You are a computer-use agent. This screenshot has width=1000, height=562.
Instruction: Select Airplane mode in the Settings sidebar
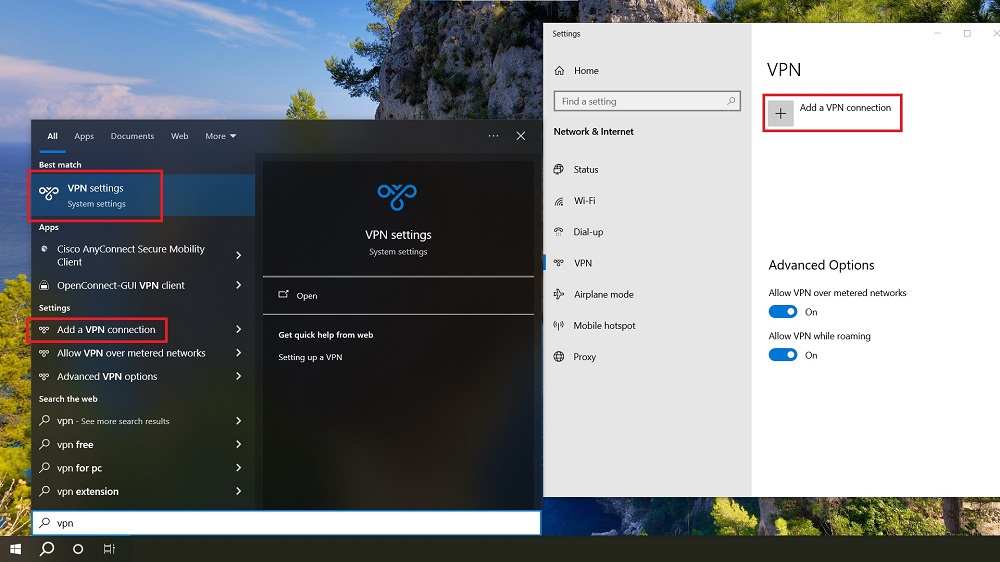[x=603, y=295]
